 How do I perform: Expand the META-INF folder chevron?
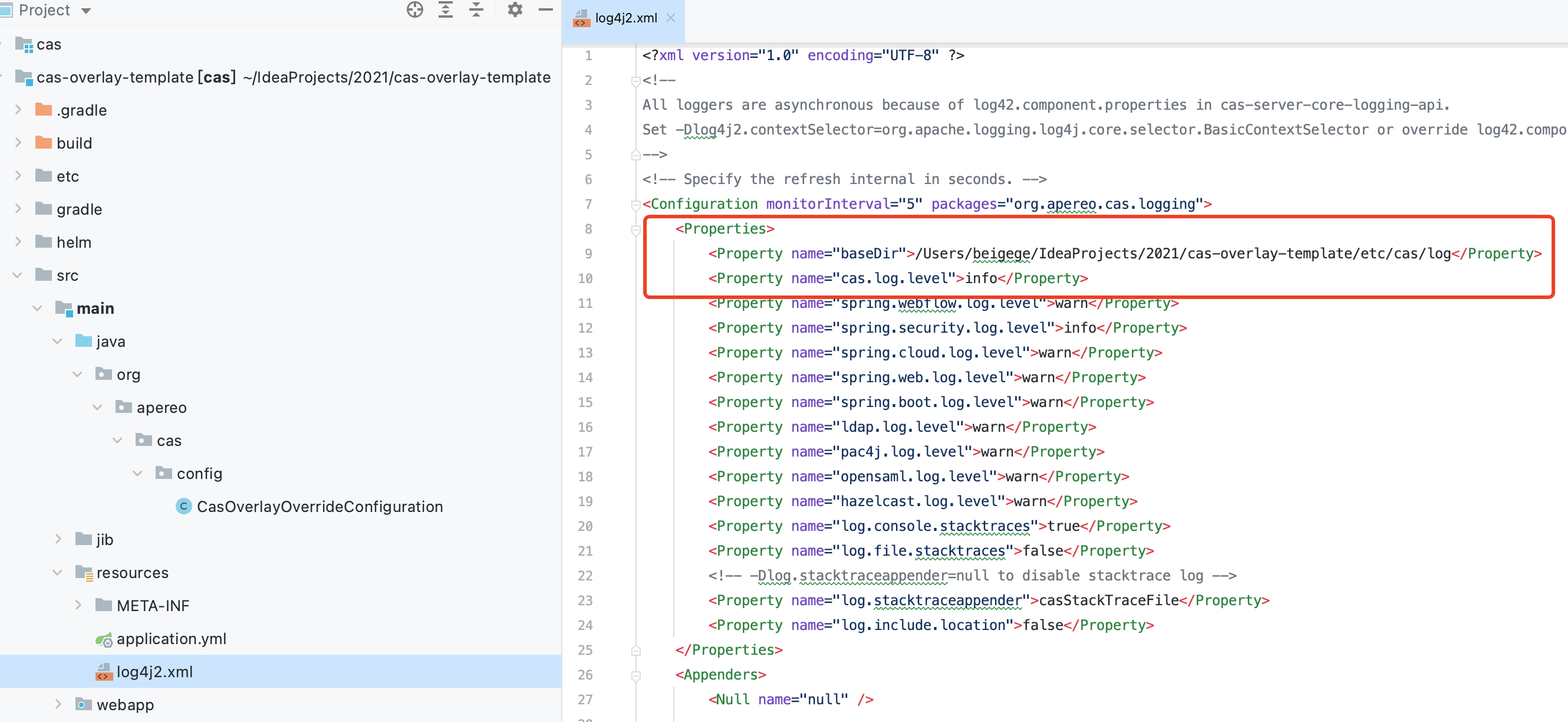coord(78,605)
